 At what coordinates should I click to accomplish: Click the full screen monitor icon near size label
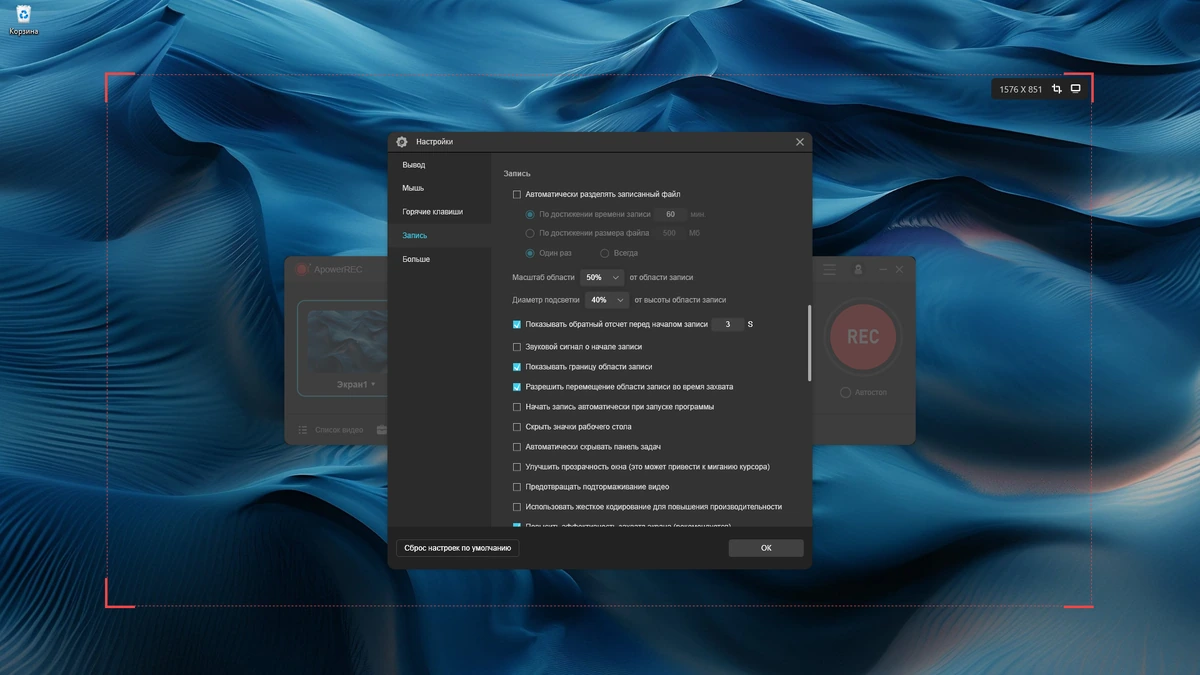click(x=1076, y=89)
